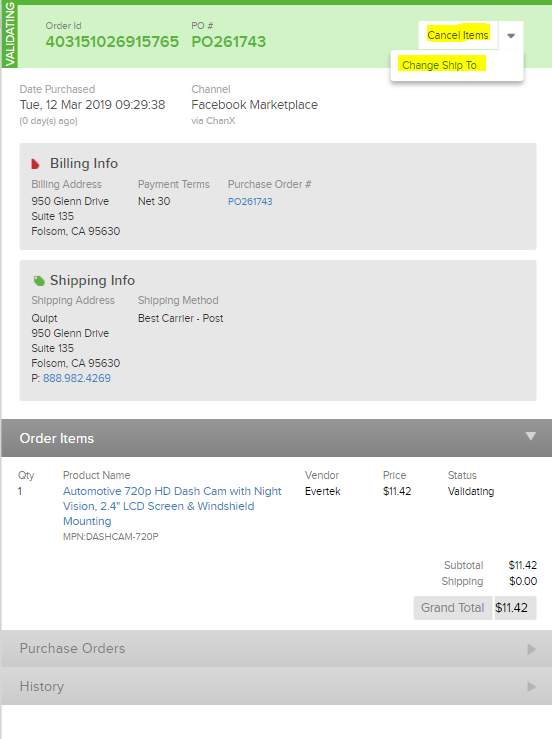Expand the History section

pyautogui.click(x=277, y=686)
